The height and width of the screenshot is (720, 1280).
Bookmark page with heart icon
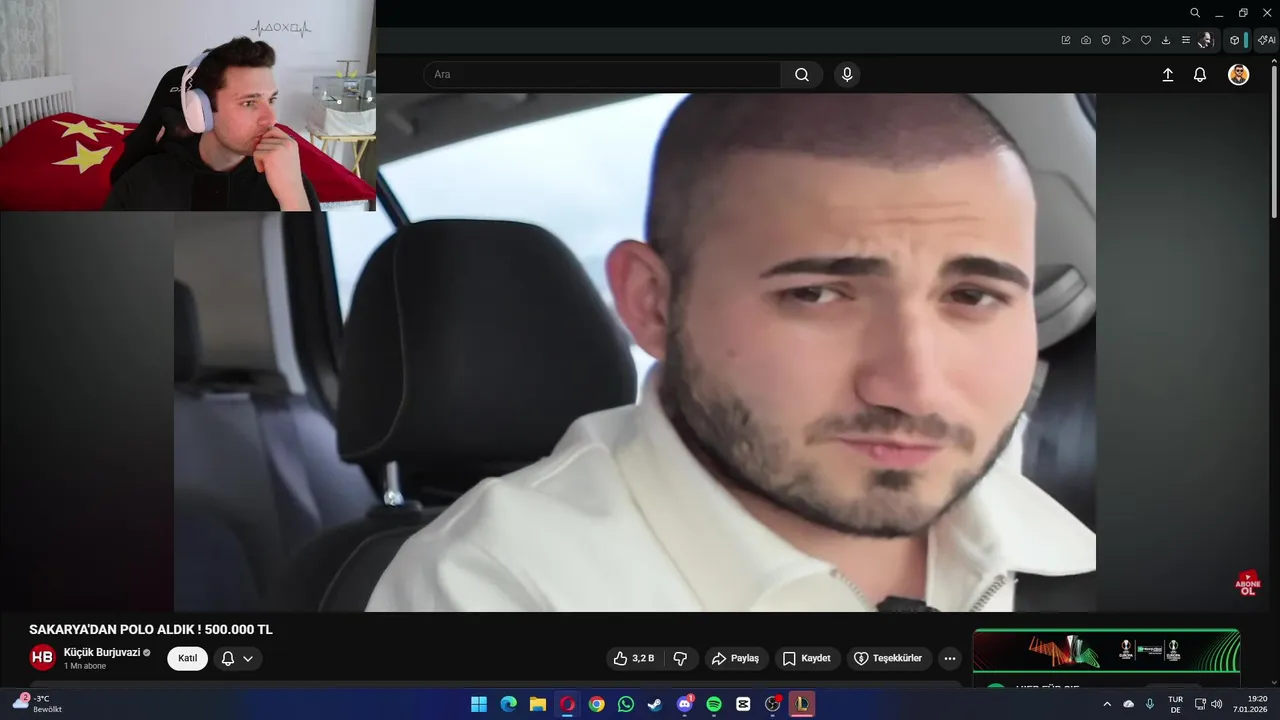(x=1146, y=40)
